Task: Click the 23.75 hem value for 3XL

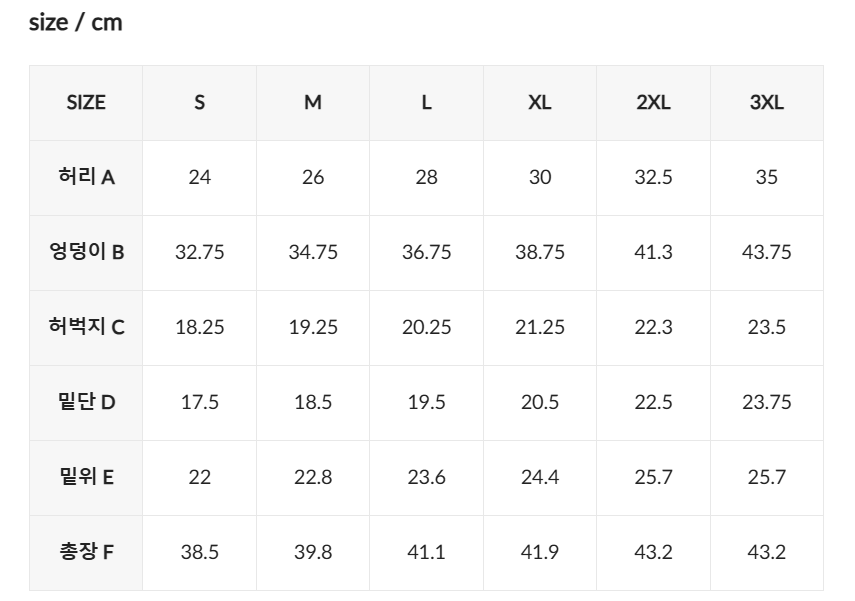Action: 767,402
